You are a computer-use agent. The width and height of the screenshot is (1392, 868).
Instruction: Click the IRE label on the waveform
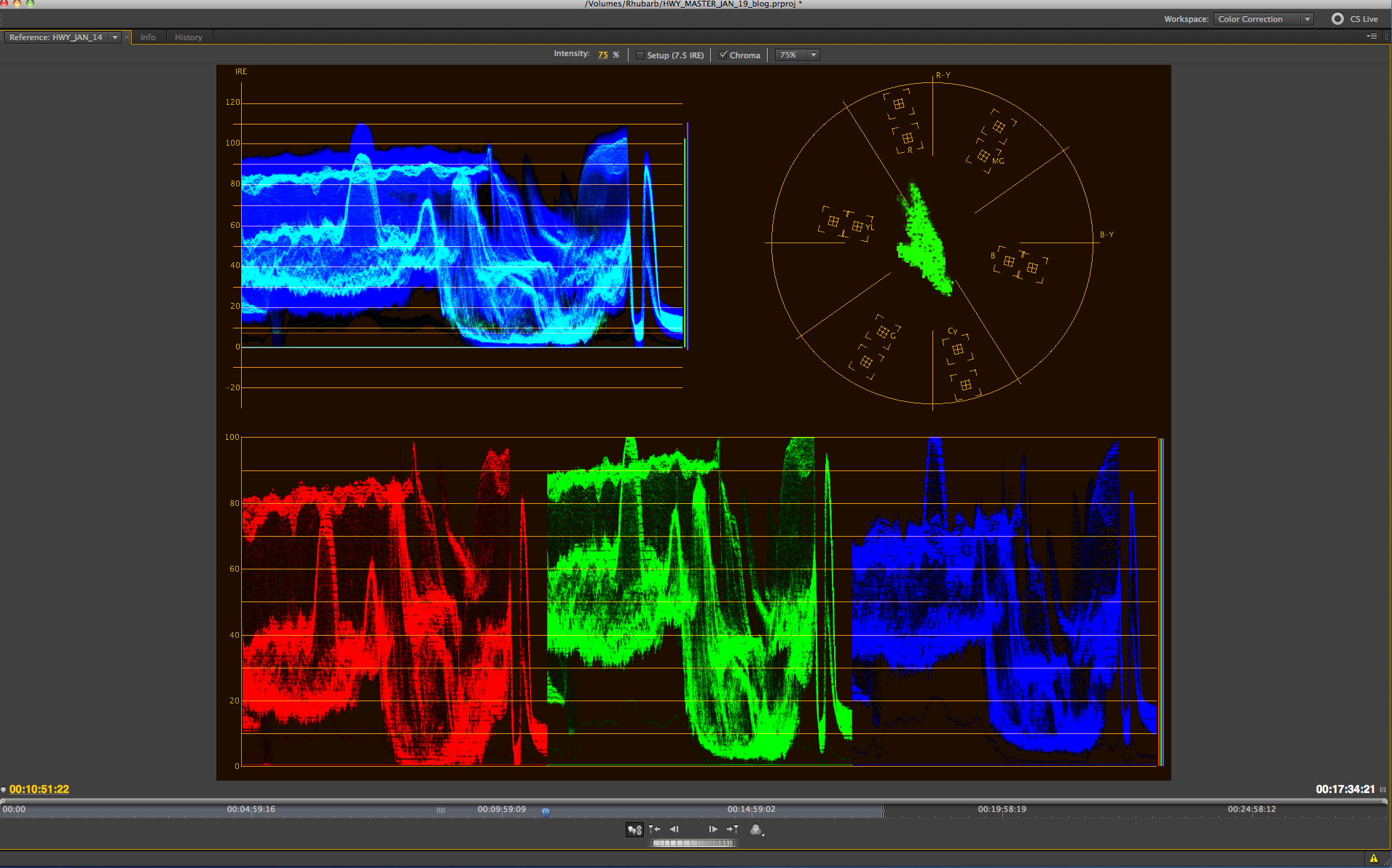pyautogui.click(x=241, y=71)
